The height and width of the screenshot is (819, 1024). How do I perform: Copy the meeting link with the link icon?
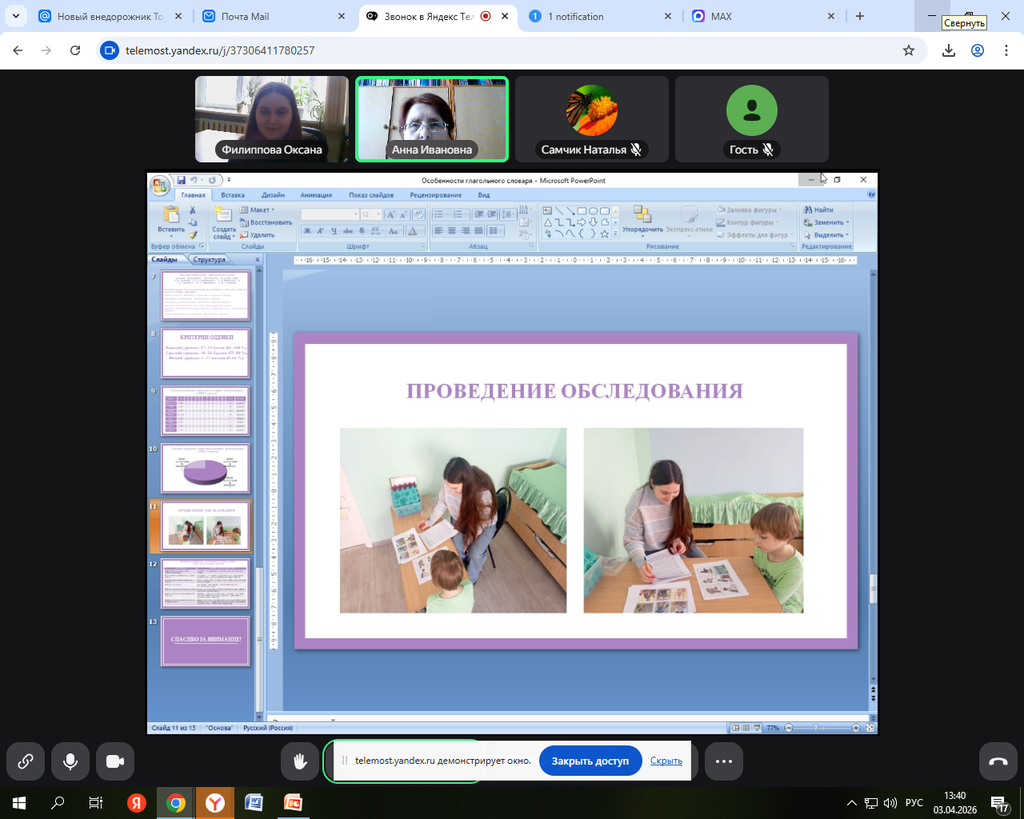(26, 761)
